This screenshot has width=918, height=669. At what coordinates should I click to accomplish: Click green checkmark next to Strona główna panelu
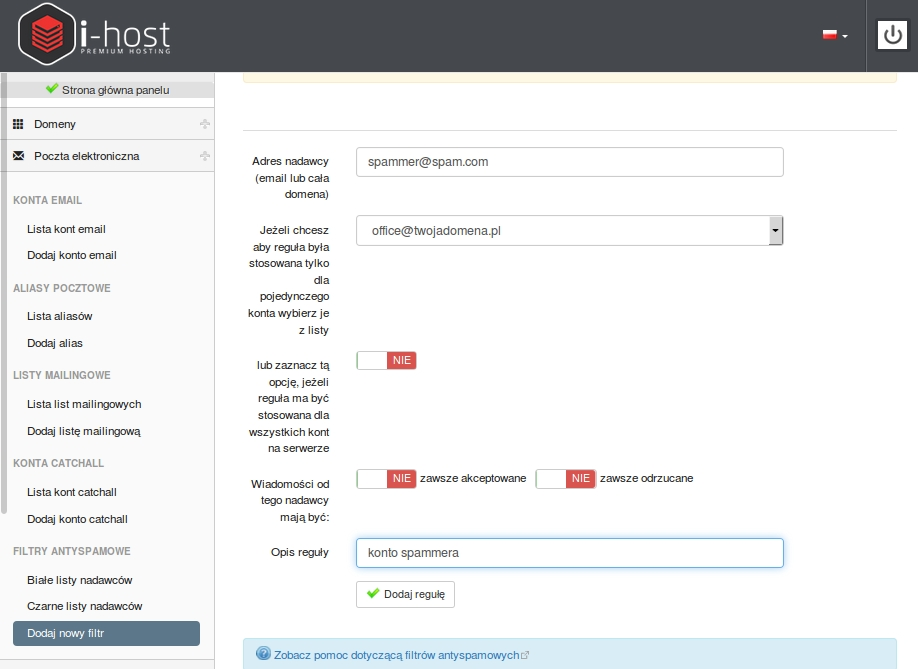coord(52,88)
